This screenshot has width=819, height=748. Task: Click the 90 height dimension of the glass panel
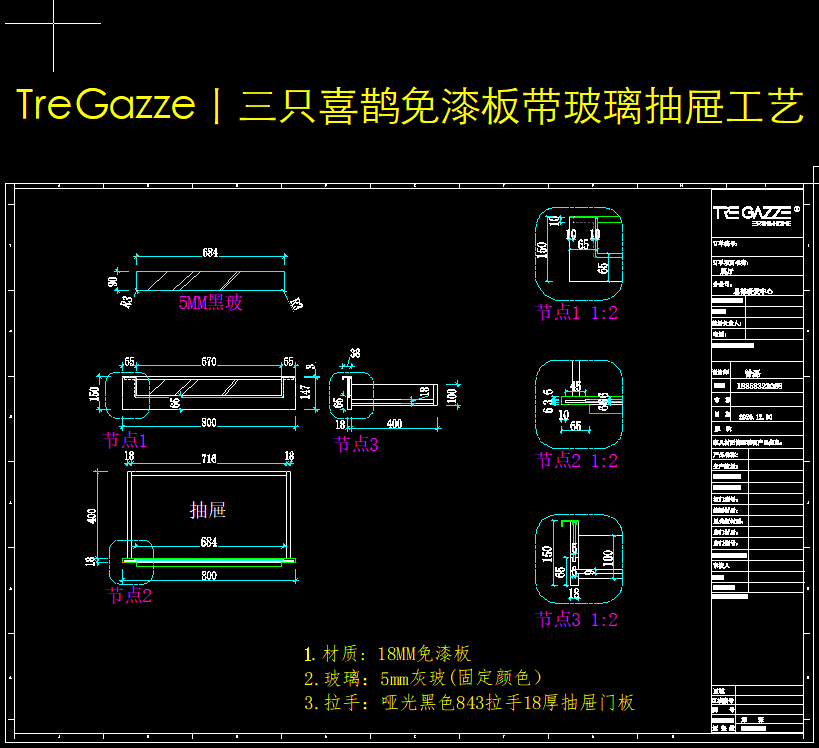[113, 282]
